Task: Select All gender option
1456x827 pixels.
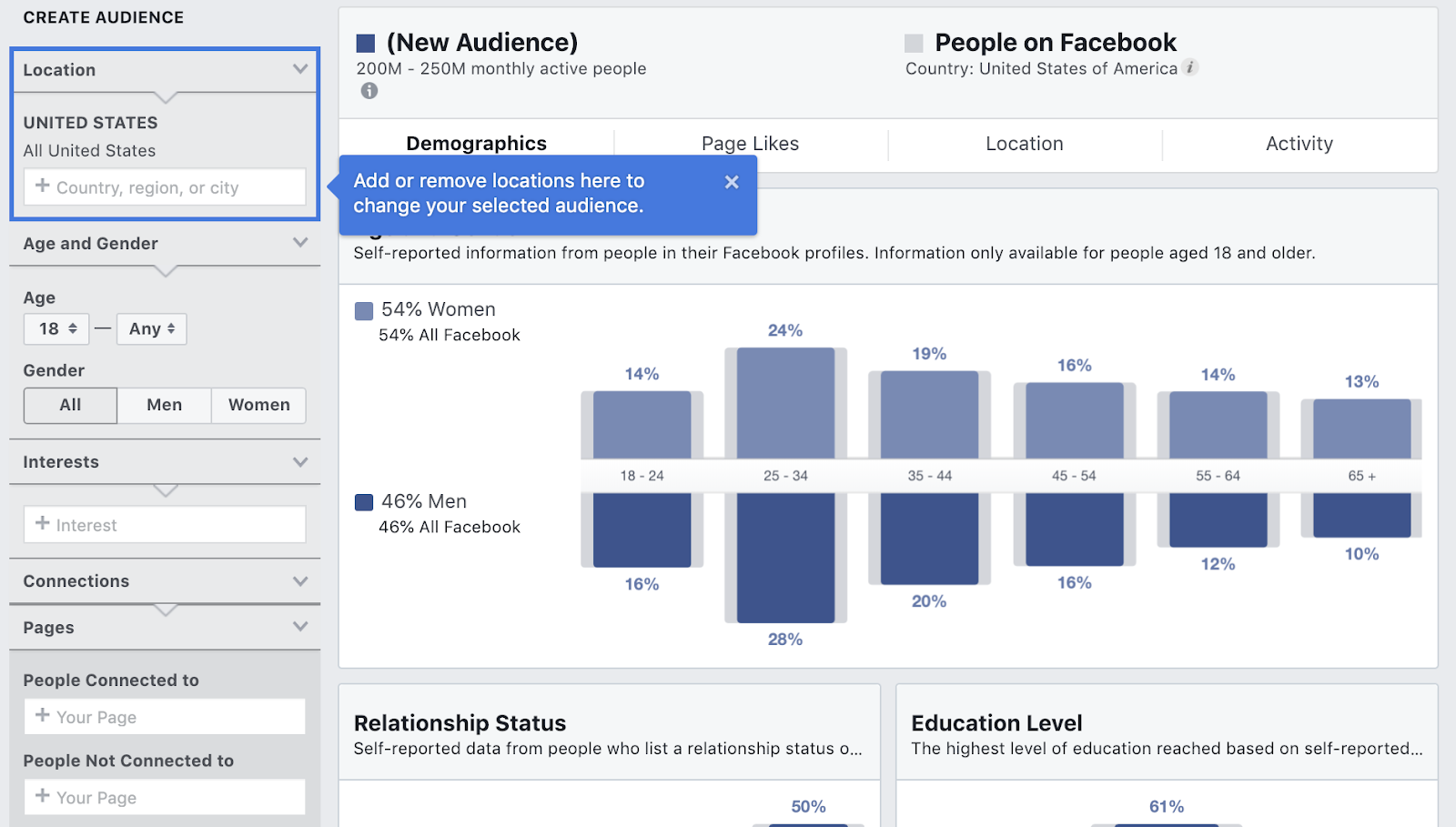Action: [x=70, y=406]
